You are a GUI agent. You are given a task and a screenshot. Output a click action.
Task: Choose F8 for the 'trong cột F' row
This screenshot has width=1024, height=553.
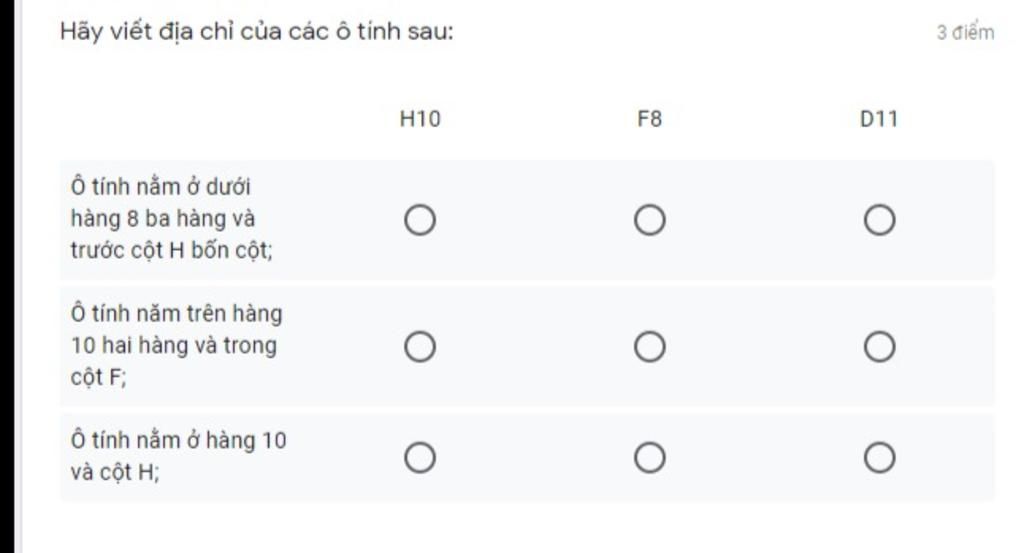pyautogui.click(x=649, y=347)
